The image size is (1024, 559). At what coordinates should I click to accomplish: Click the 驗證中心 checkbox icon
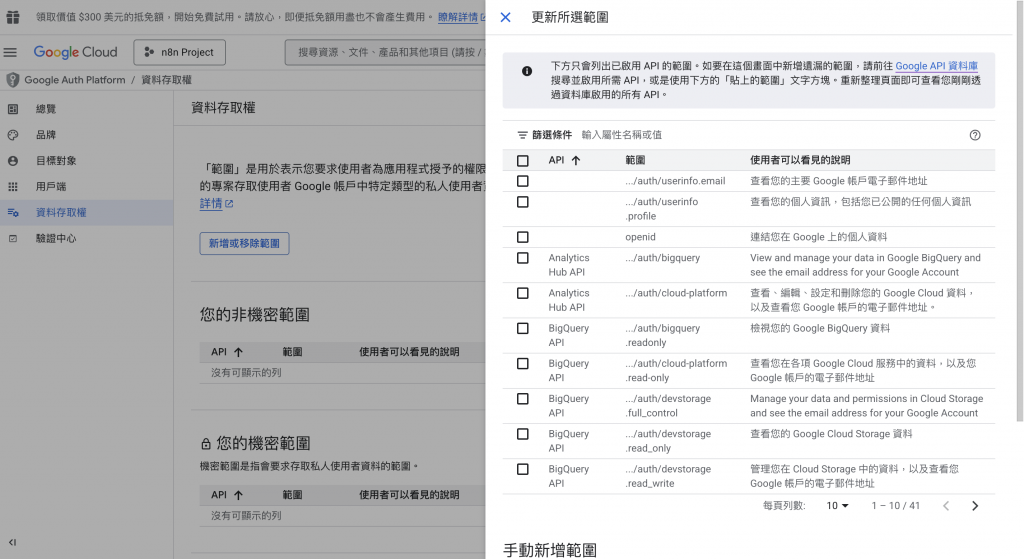(x=12, y=238)
